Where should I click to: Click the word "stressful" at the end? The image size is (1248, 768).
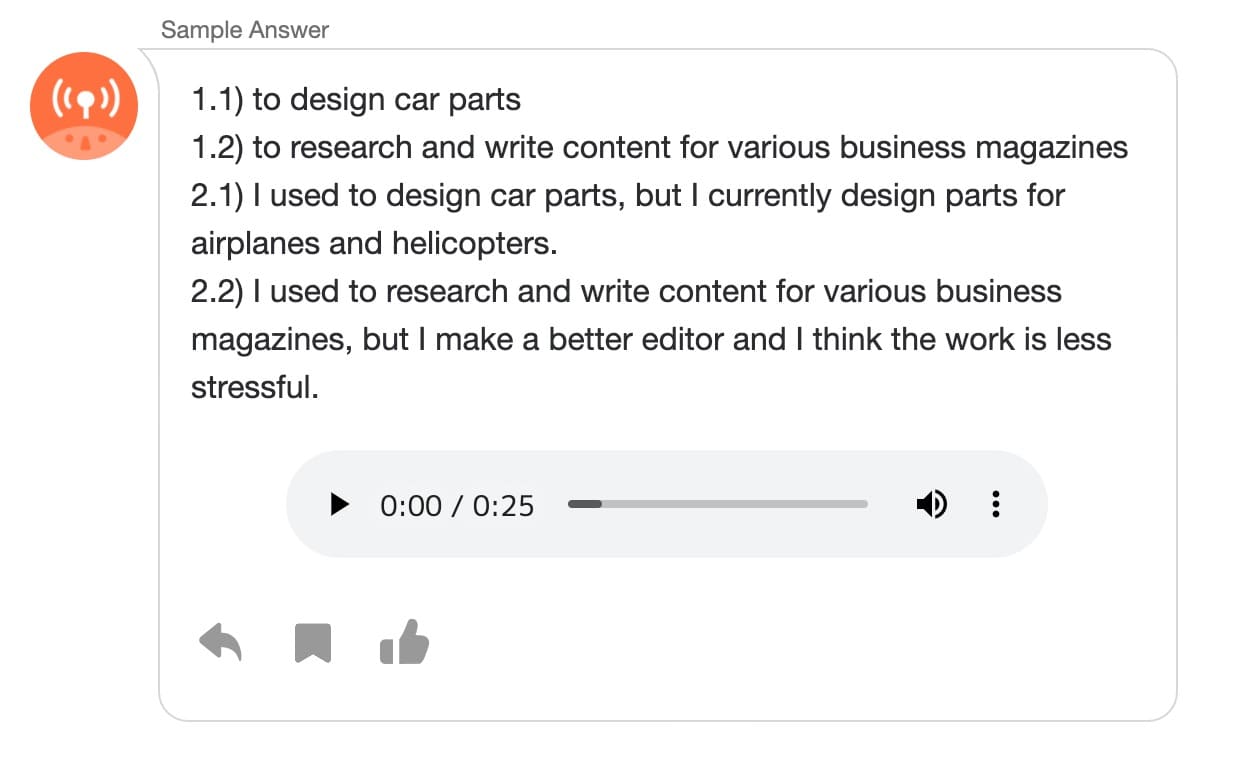click(x=254, y=388)
